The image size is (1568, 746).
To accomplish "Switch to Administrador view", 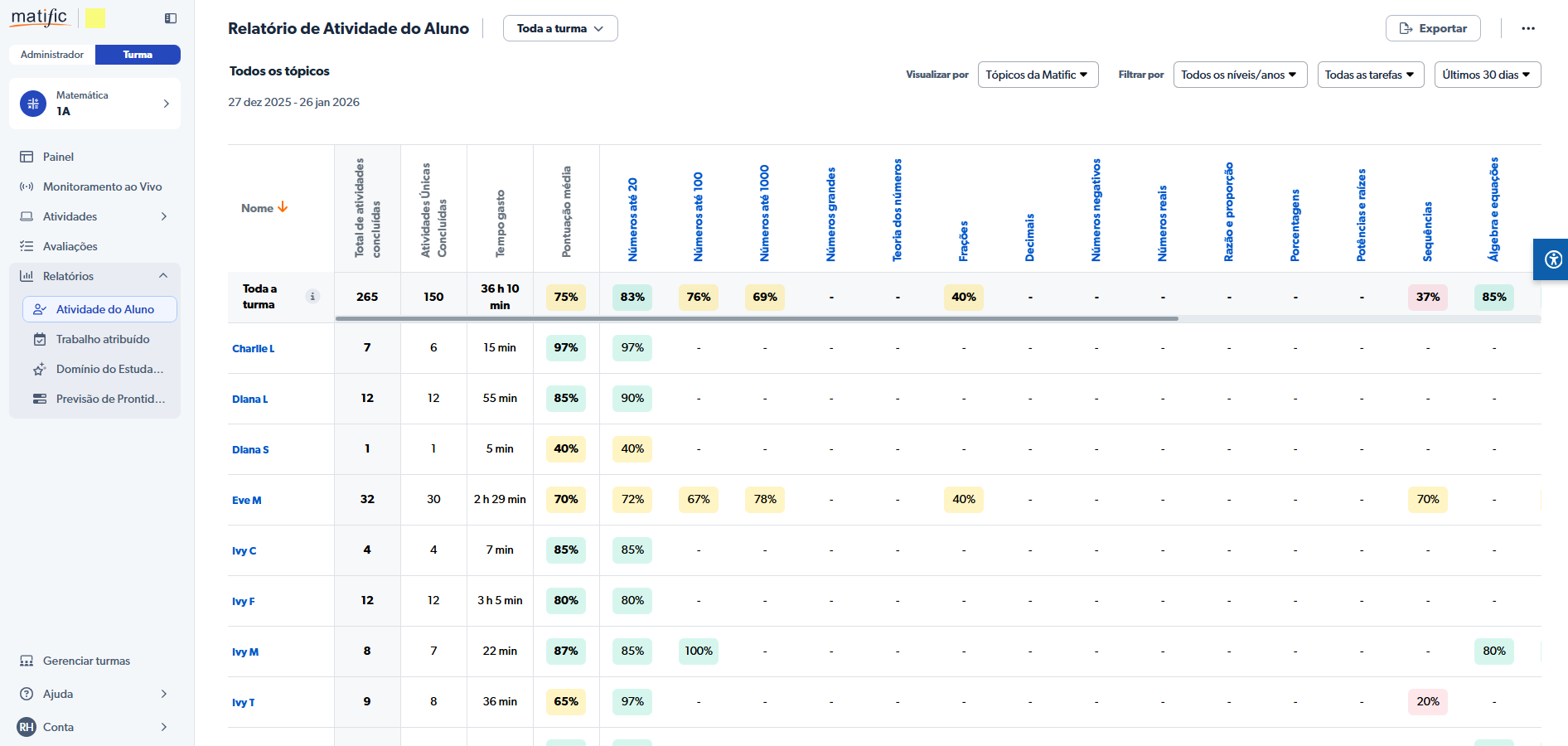I will pyautogui.click(x=52, y=55).
